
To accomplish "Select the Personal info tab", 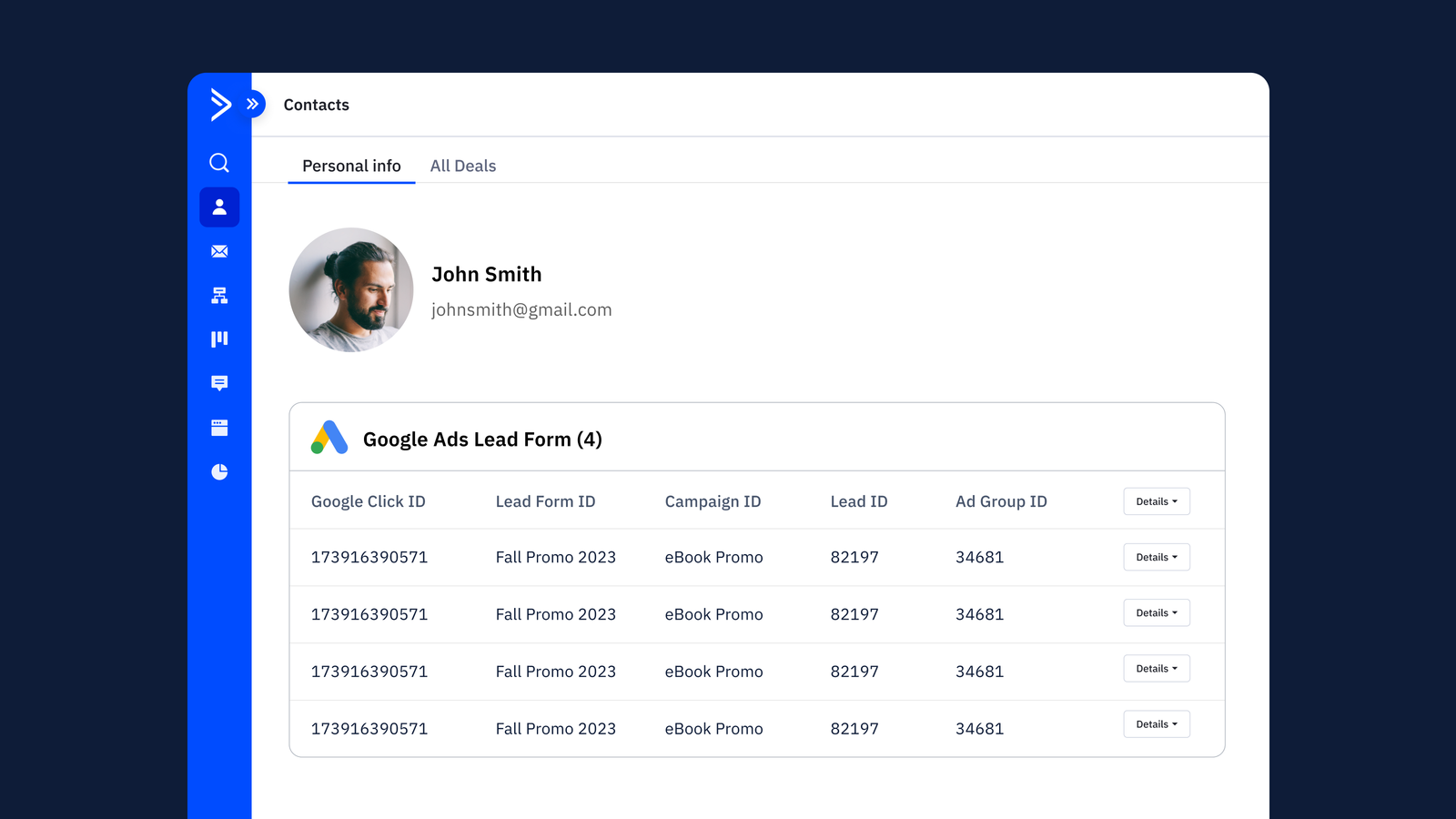I will click(351, 166).
